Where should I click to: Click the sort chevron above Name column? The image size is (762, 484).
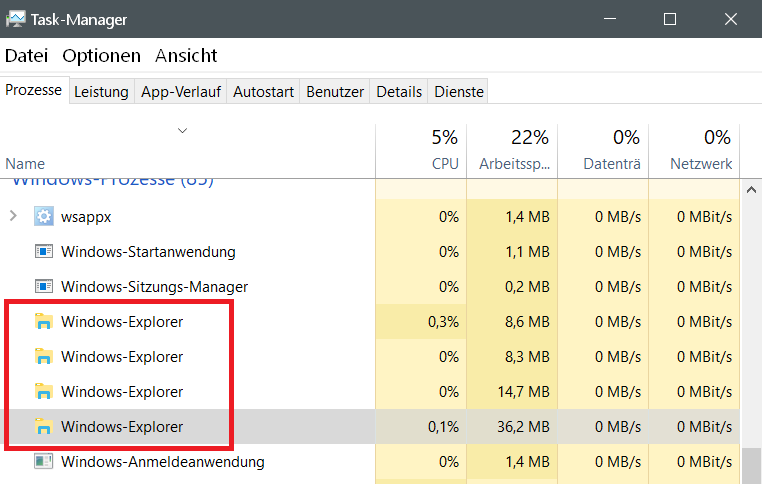(x=182, y=130)
